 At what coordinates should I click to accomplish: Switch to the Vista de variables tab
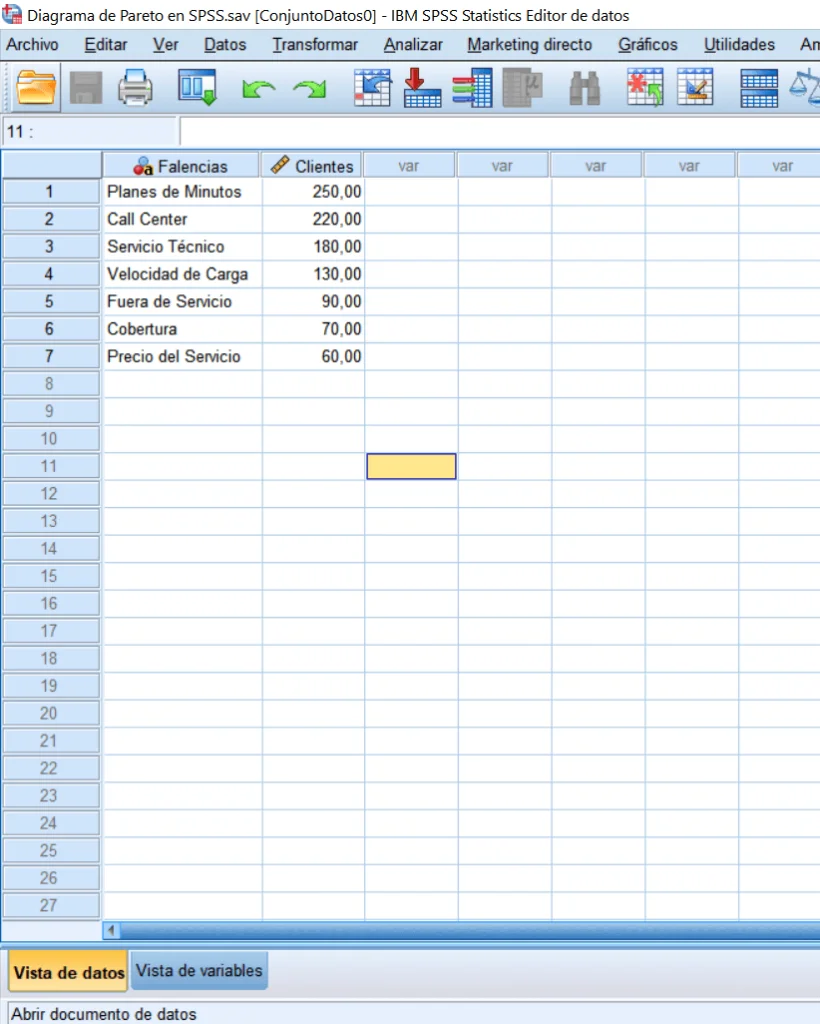point(199,970)
